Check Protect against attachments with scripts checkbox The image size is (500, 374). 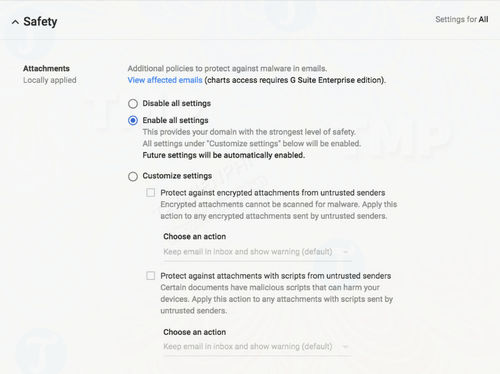151,276
